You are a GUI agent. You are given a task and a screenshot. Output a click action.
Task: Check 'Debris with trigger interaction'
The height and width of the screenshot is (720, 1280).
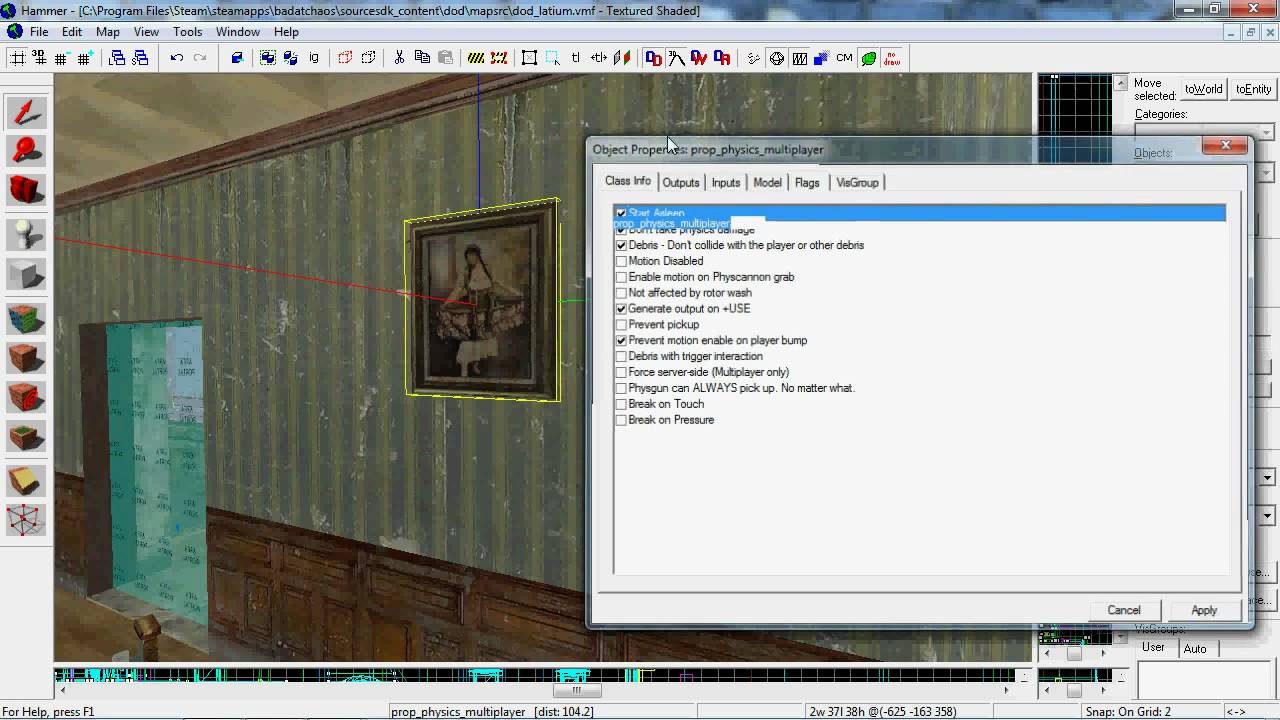tap(621, 357)
